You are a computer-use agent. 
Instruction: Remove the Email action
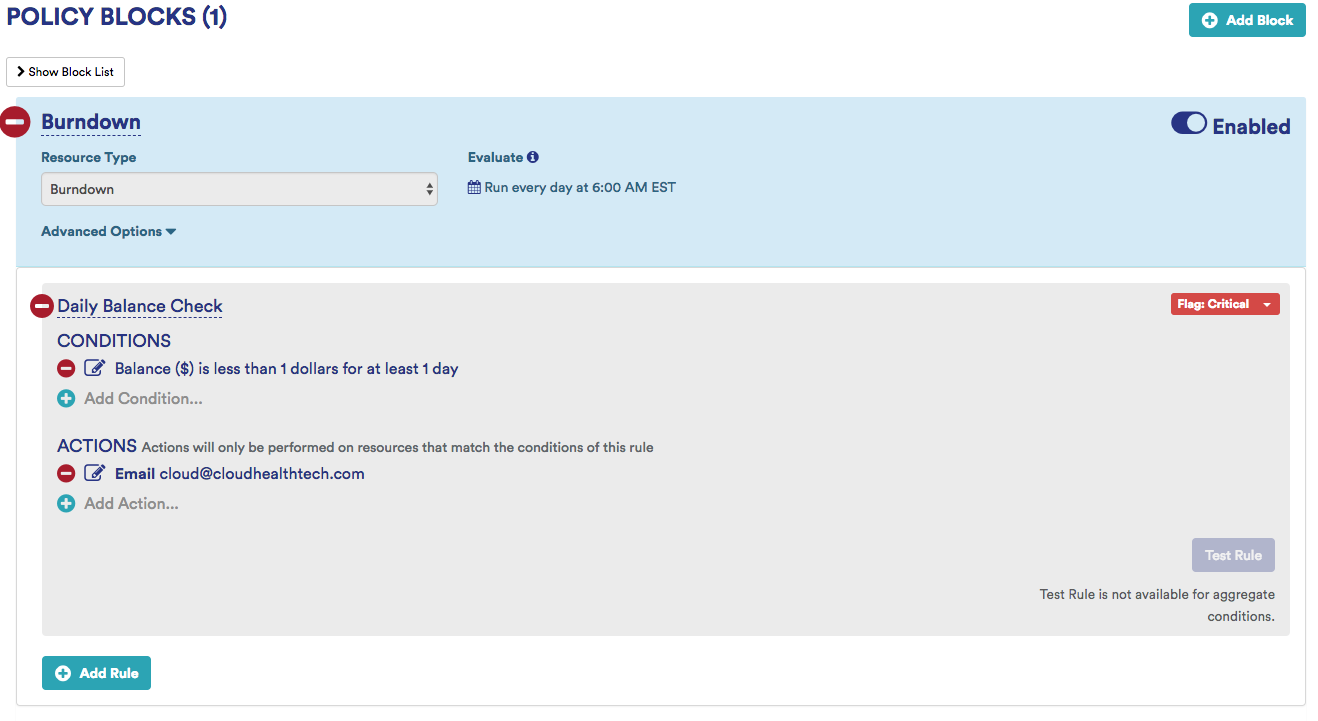click(66, 474)
